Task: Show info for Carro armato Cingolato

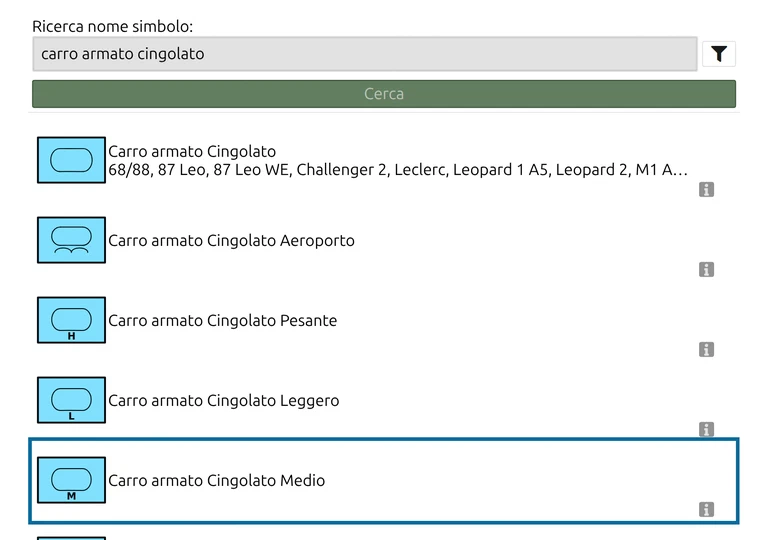Action: (x=706, y=189)
